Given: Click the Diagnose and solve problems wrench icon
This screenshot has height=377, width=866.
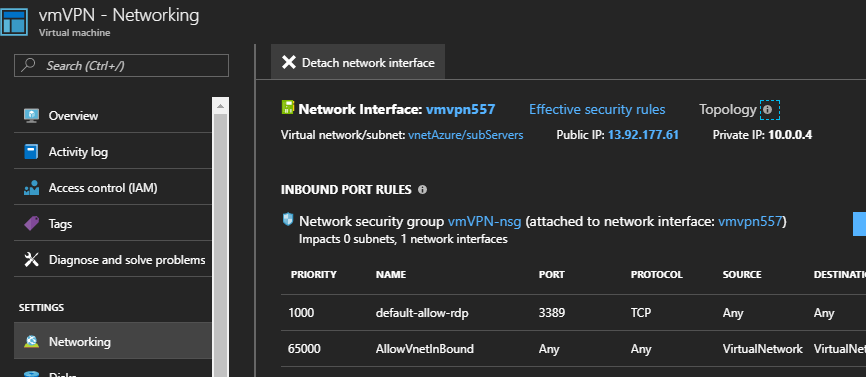Looking at the screenshot, I should [31, 259].
